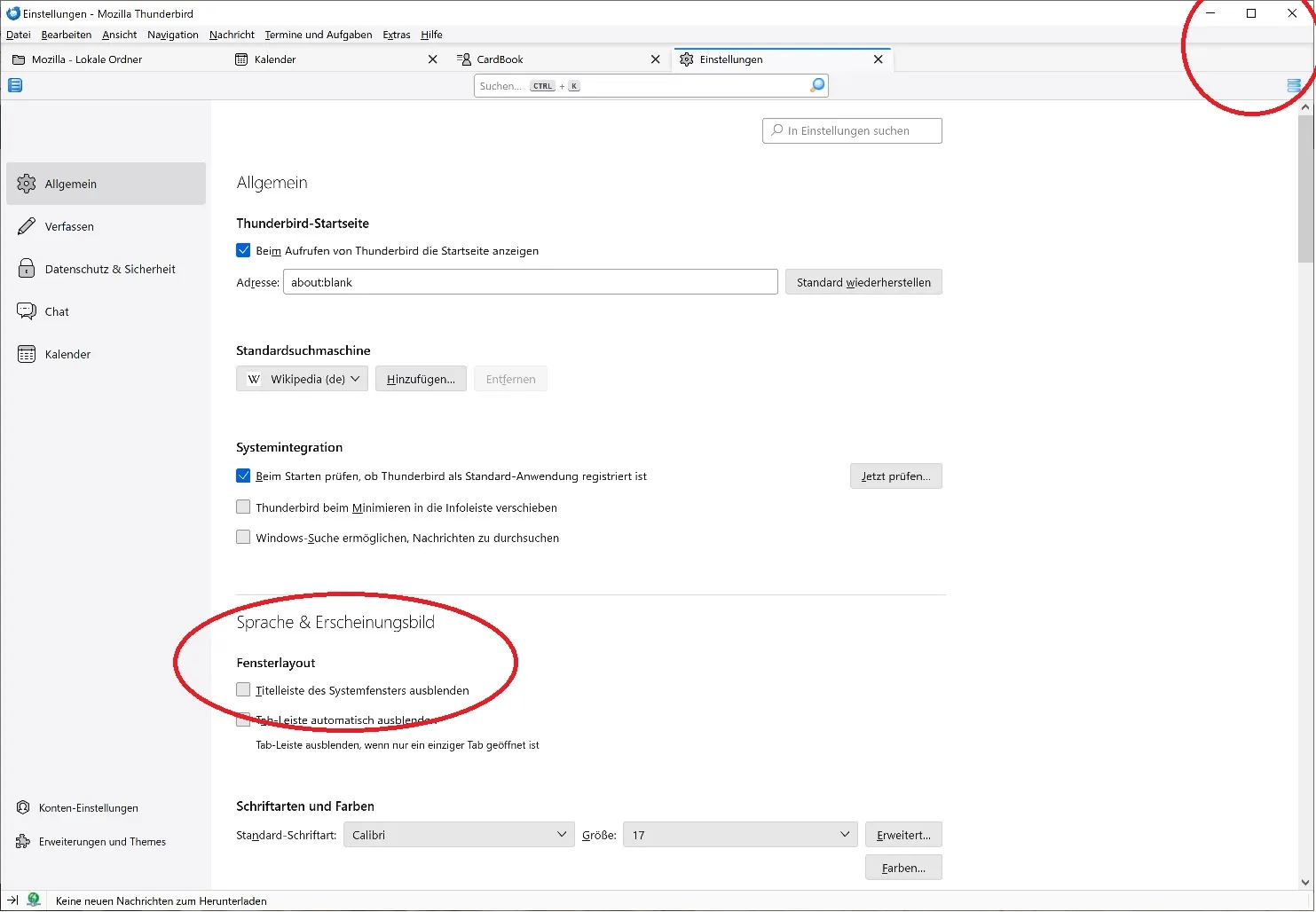
Task: Open the Ansicht menu
Action: (120, 35)
